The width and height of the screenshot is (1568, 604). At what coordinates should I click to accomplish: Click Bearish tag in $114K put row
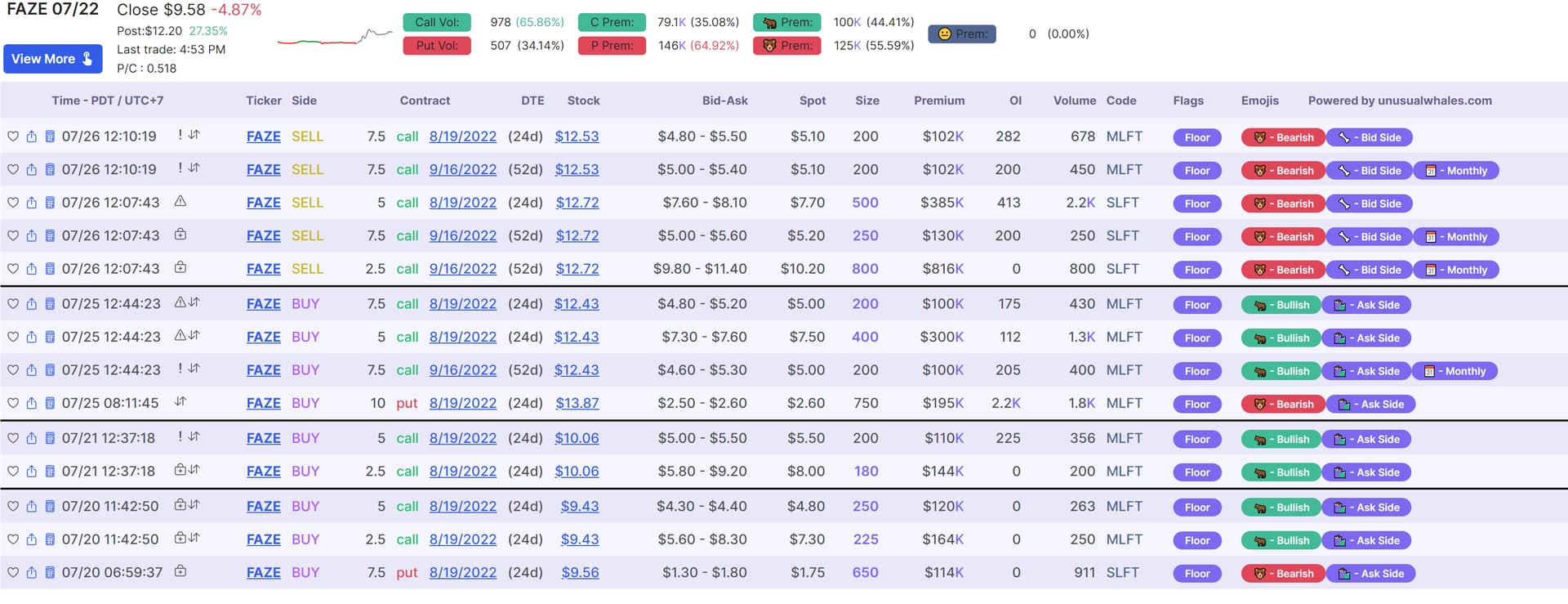tap(1283, 574)
